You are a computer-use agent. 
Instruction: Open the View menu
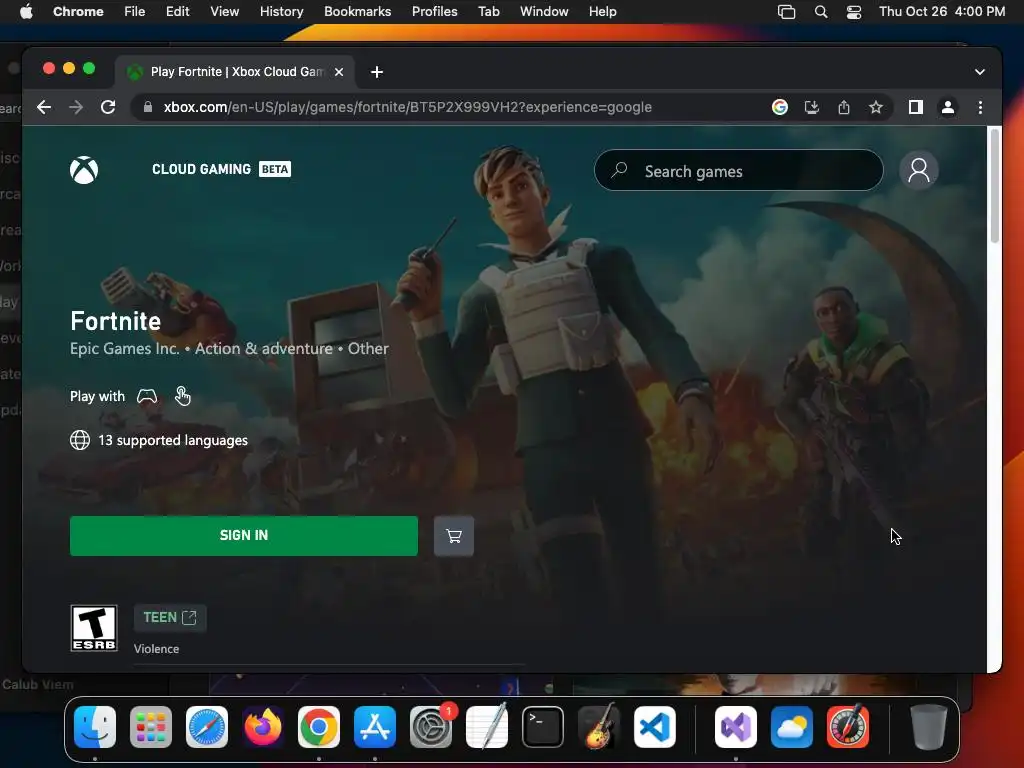click(225, 11)
